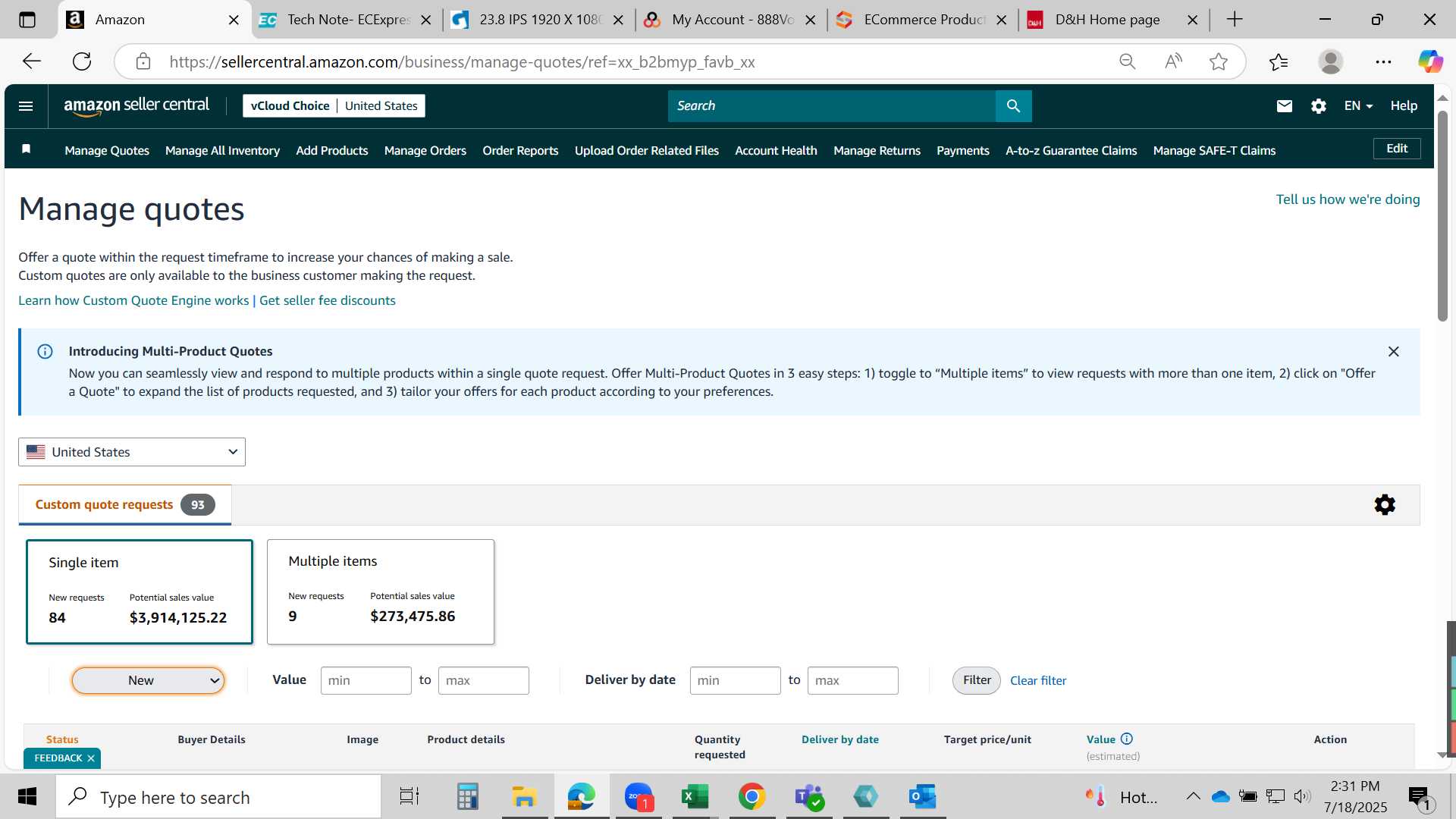Open Order Reports in the nav bar

pos(520,150)
